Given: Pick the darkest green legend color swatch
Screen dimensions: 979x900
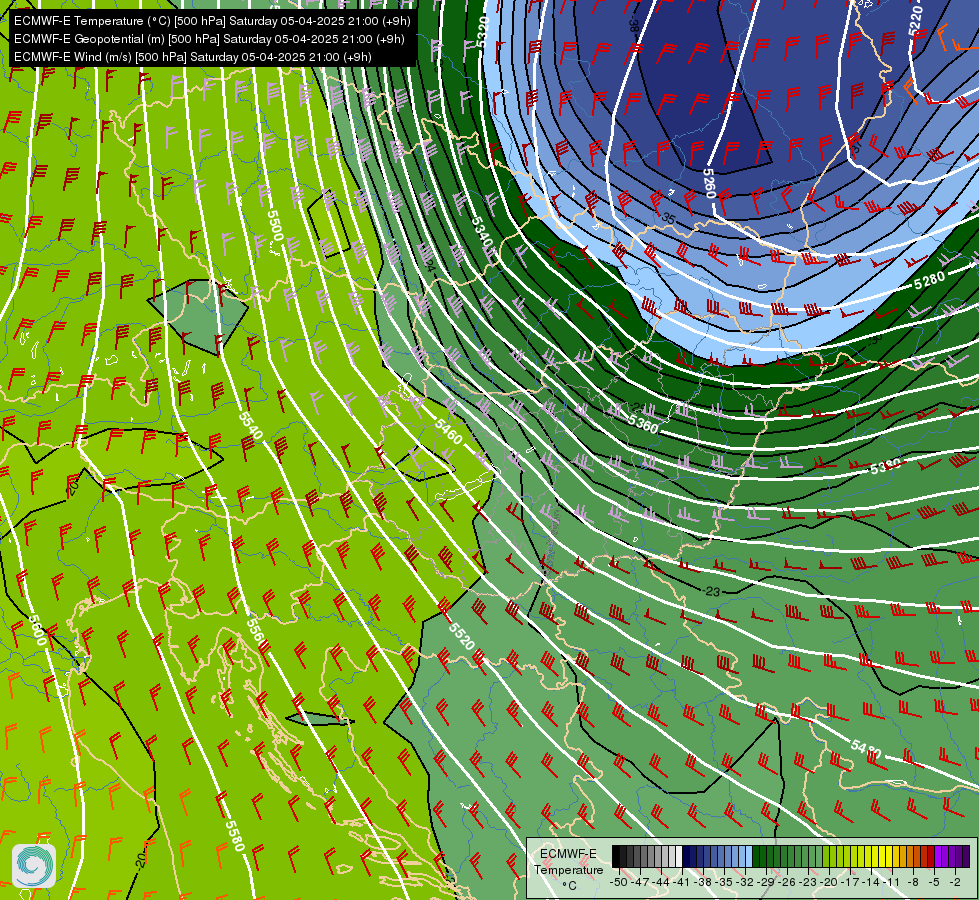Looking at the screenshot, I should pyautogui.click(x=756, y=856).
